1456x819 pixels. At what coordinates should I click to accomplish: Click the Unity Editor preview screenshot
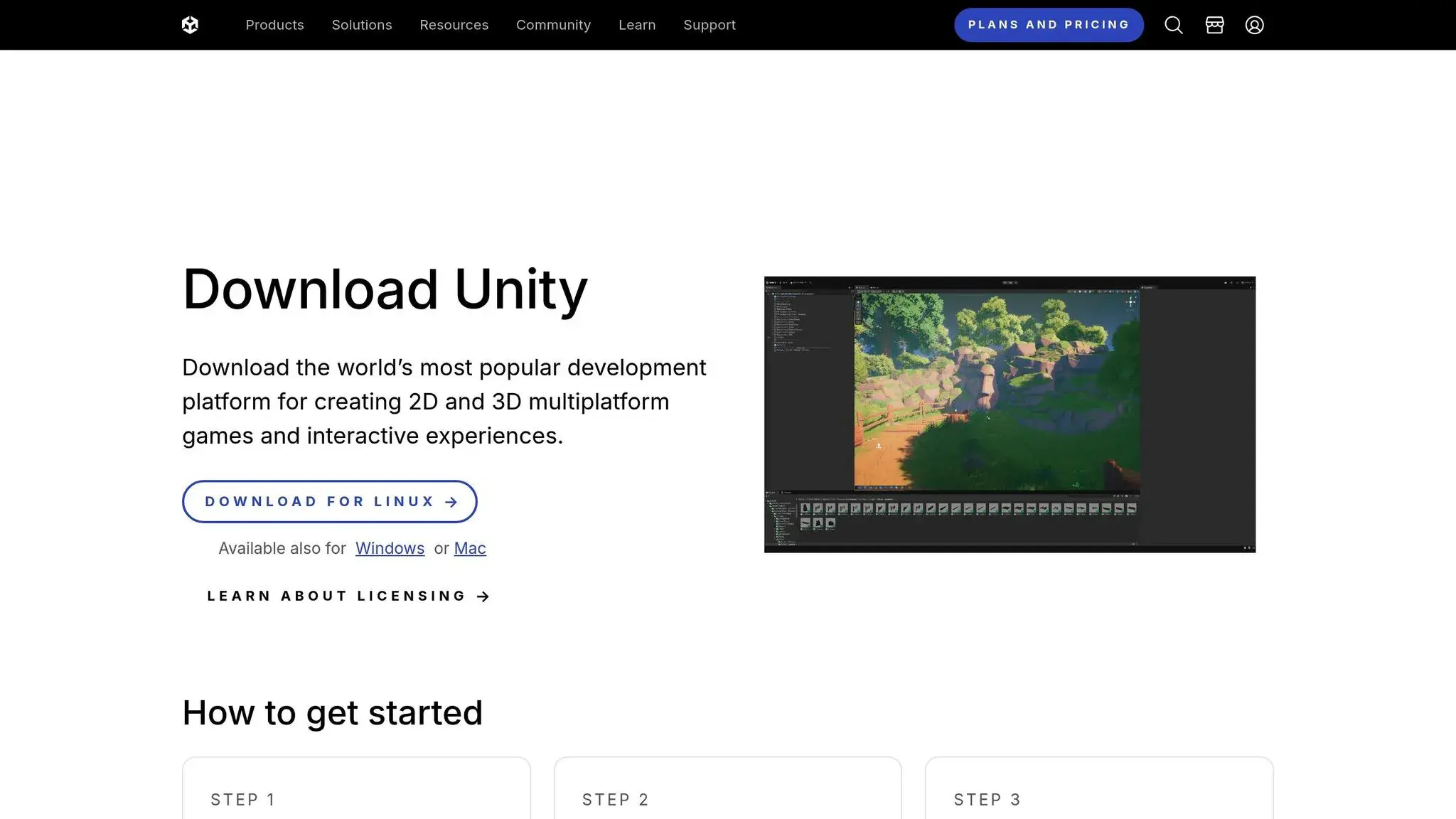coord(1009,414)
